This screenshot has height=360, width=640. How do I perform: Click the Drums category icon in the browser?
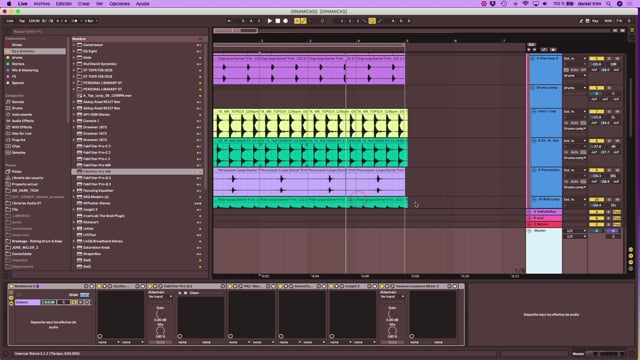[8, 108]
